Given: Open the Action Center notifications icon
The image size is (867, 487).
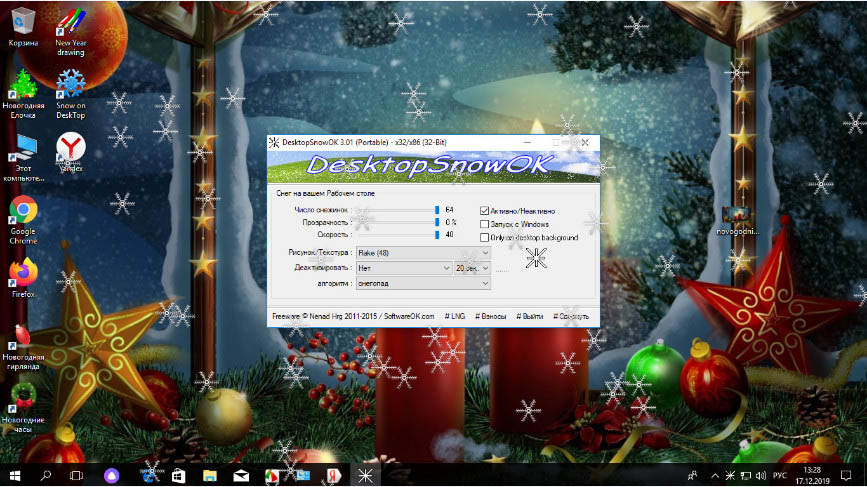Looking at the screenshot, I should pyautogui.click(x=845, y=475).
